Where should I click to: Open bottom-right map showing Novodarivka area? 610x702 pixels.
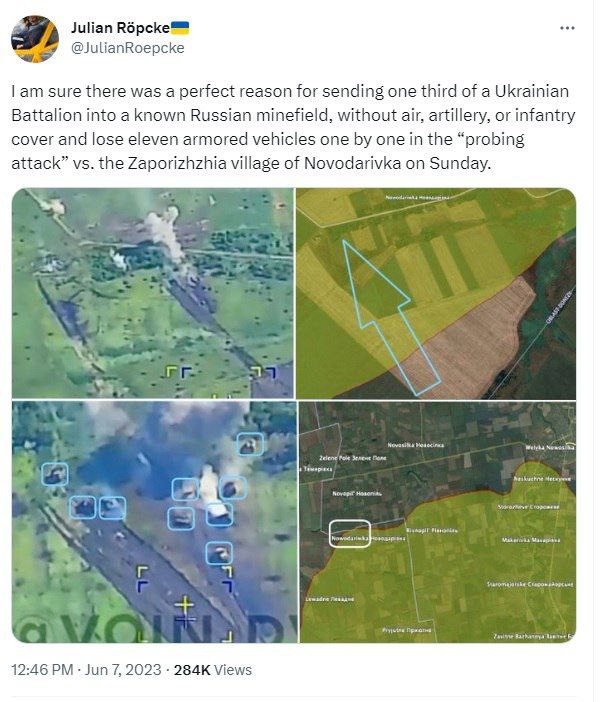(x=438, y=522)
